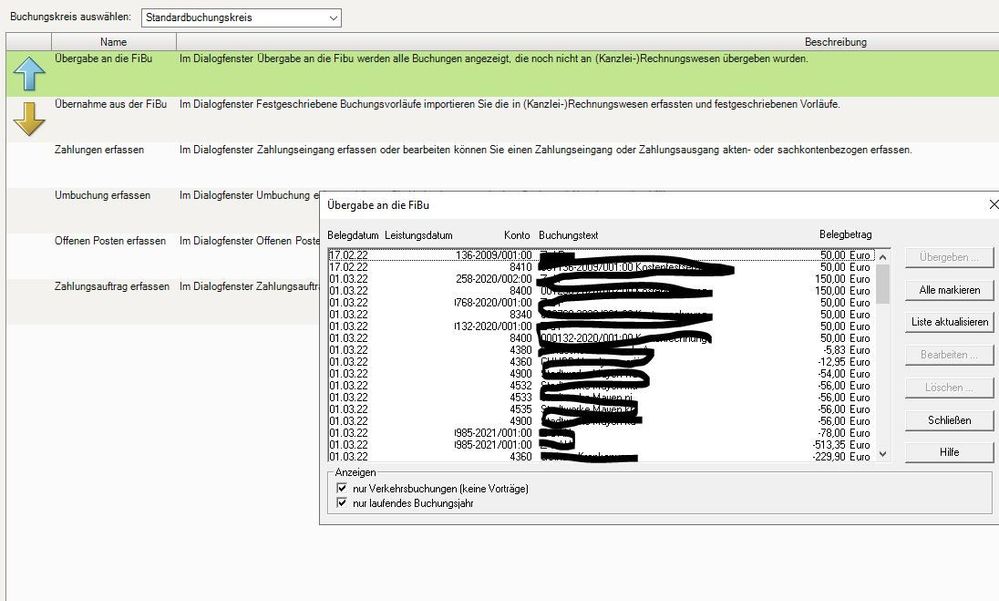
Task: Select the 'Zahlungen erfassen' row
Action: pyautogui.click(x=502, y=164)
